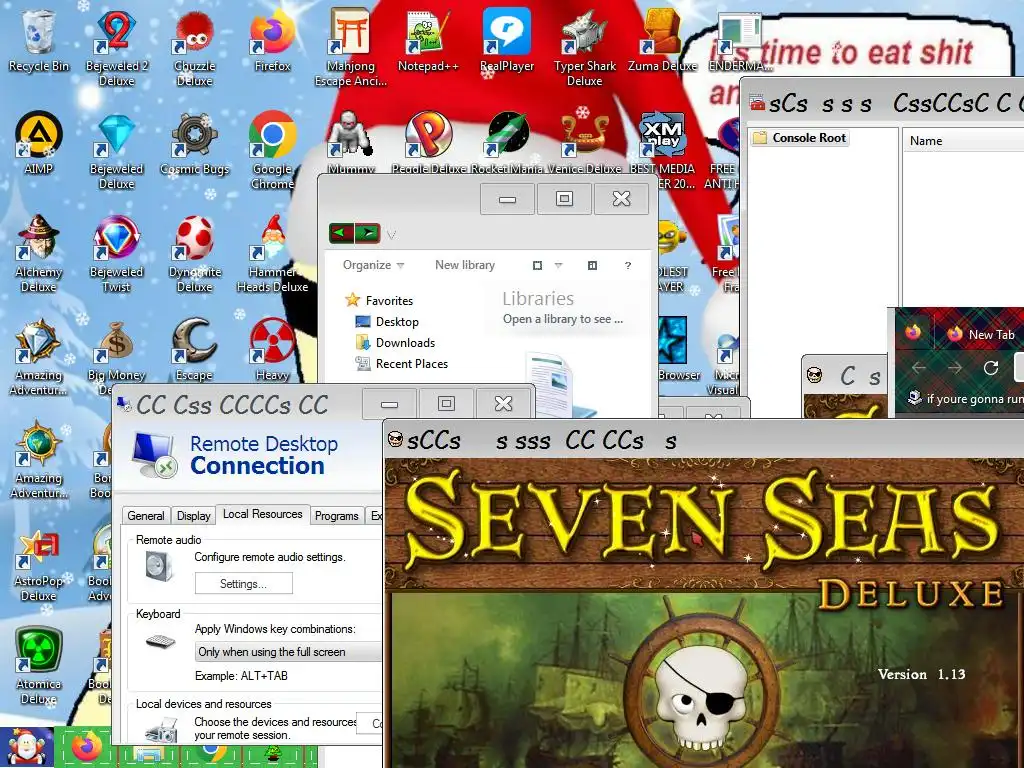Open the Recycle Bin desktop icon

tap(39, 40)
